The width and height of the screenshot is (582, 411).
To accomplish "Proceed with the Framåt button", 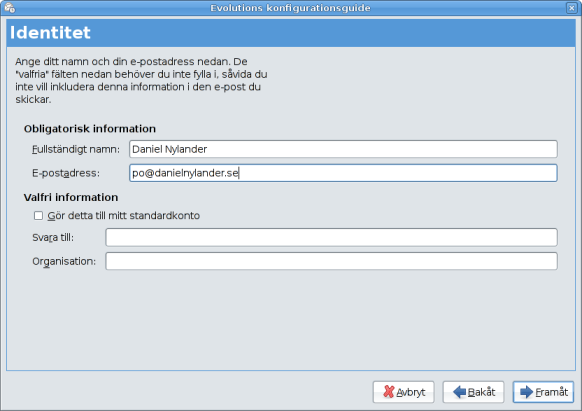I will pyautogui.click(x=543, y=392).
